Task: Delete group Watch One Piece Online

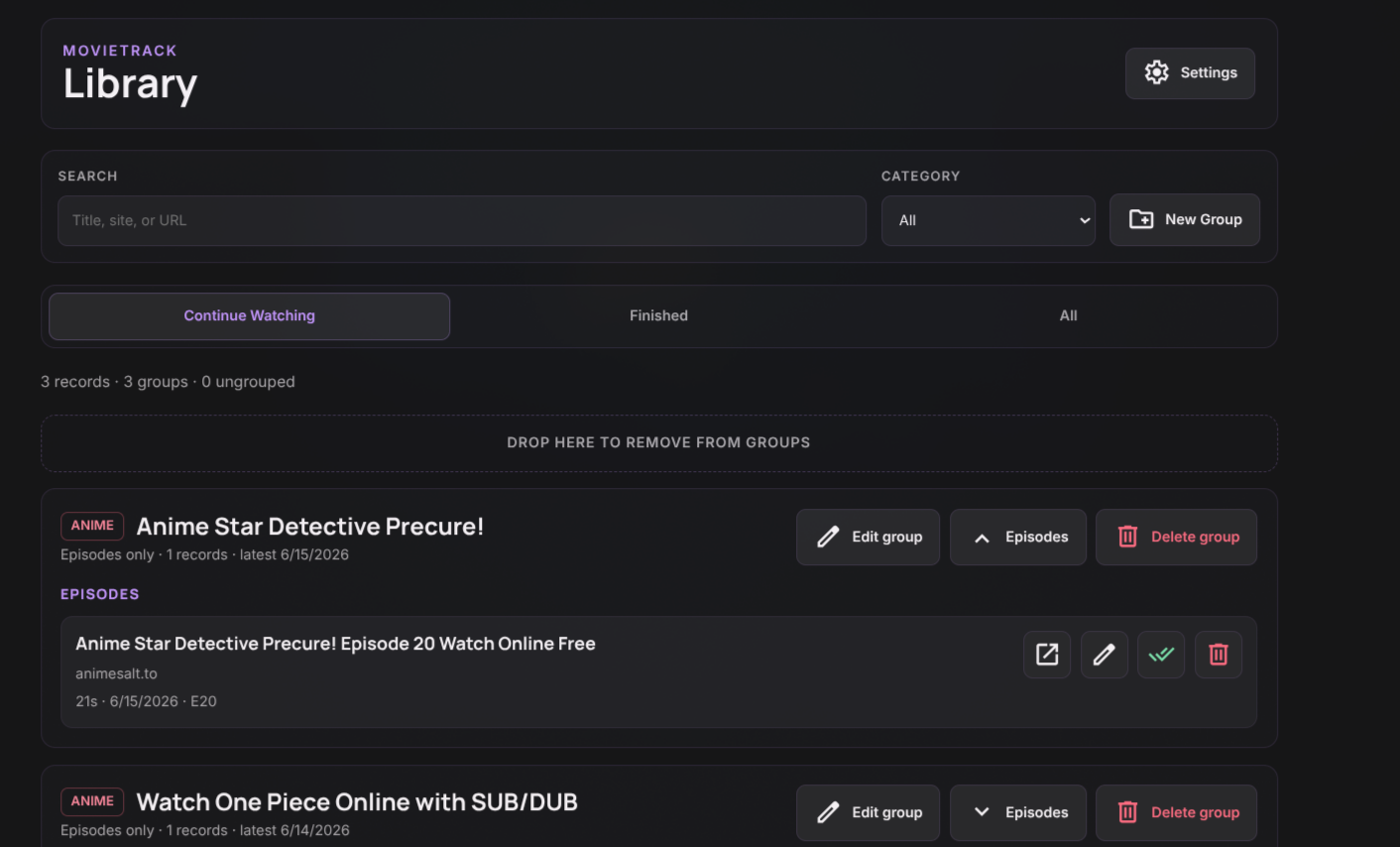Action: click(x=1176, y=813)
